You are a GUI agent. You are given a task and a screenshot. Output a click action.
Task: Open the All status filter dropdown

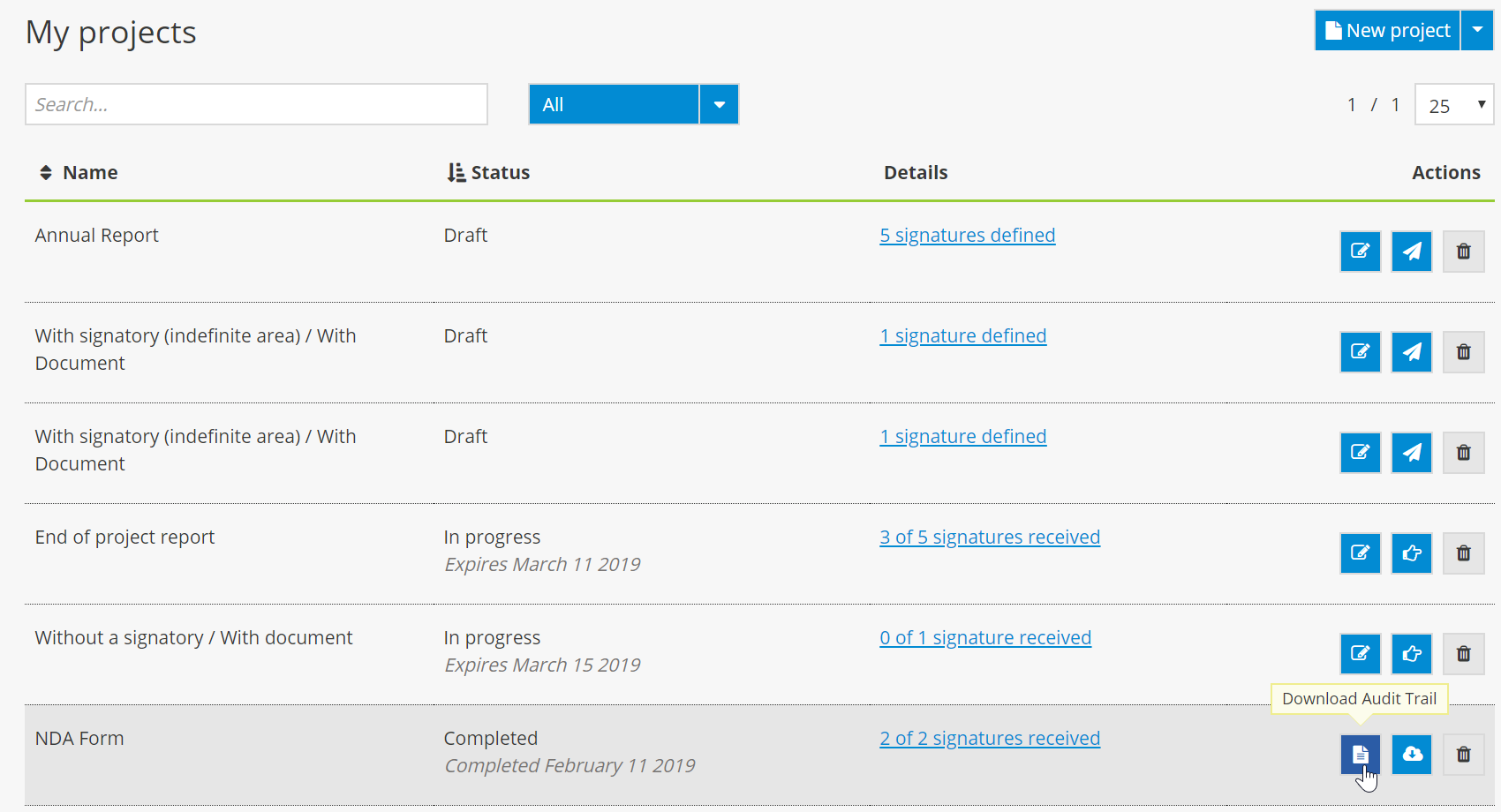tap(720, 104)
